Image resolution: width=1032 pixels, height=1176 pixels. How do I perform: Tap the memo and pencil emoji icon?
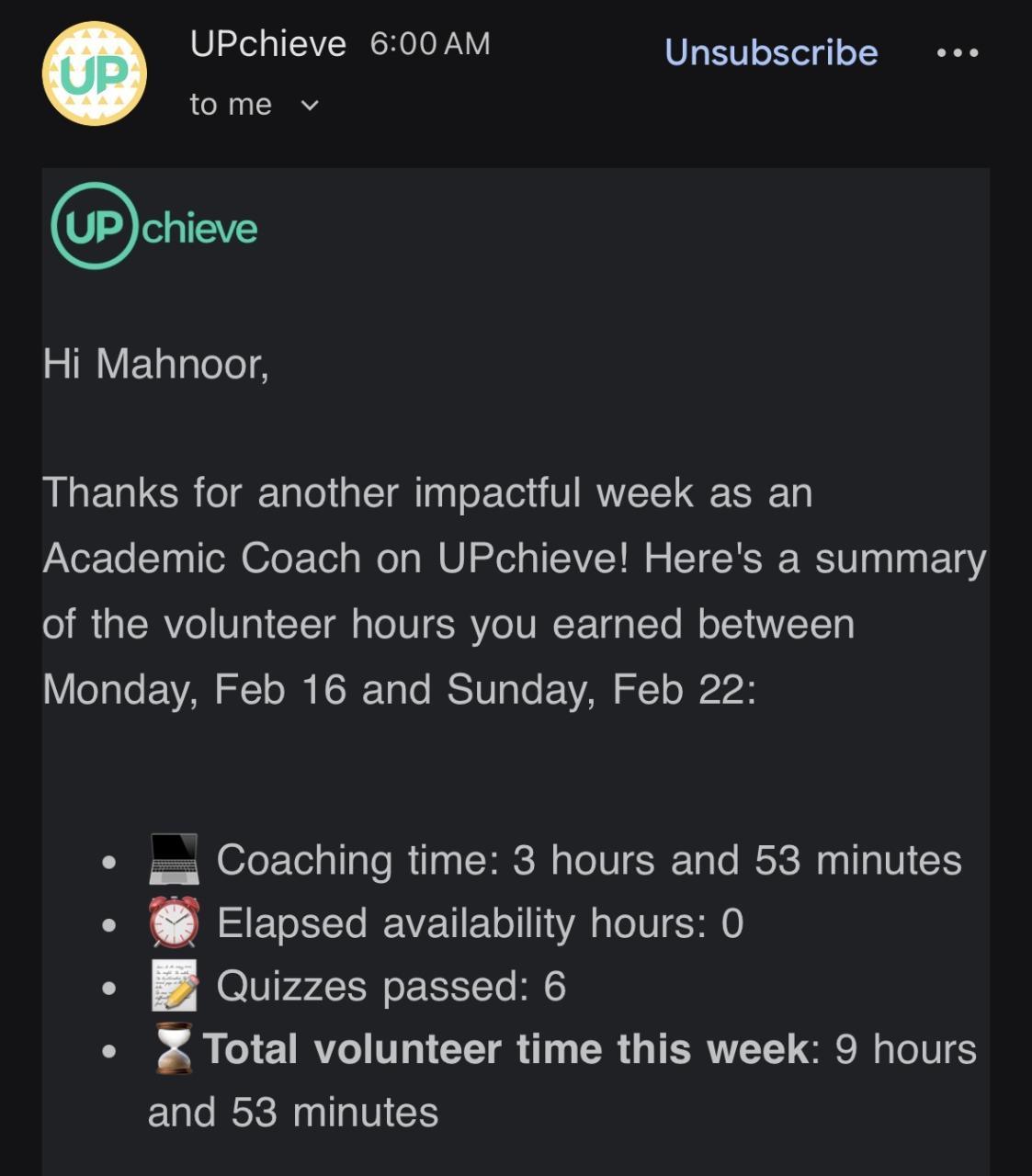point(174,986)
